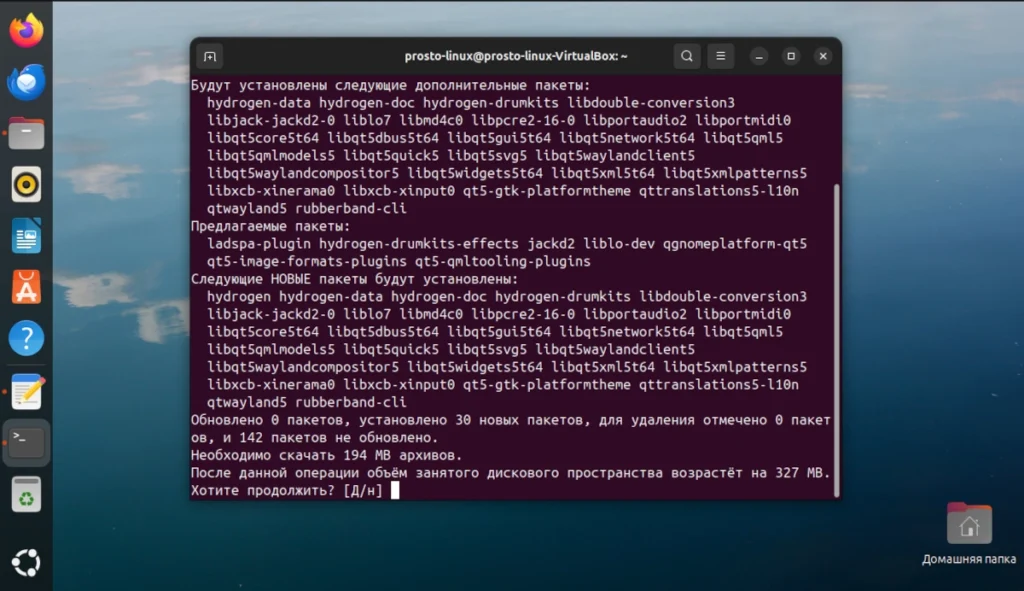Click the 'jackd2' suggested package
This screenshot has width=1024, height=591.
551,244
